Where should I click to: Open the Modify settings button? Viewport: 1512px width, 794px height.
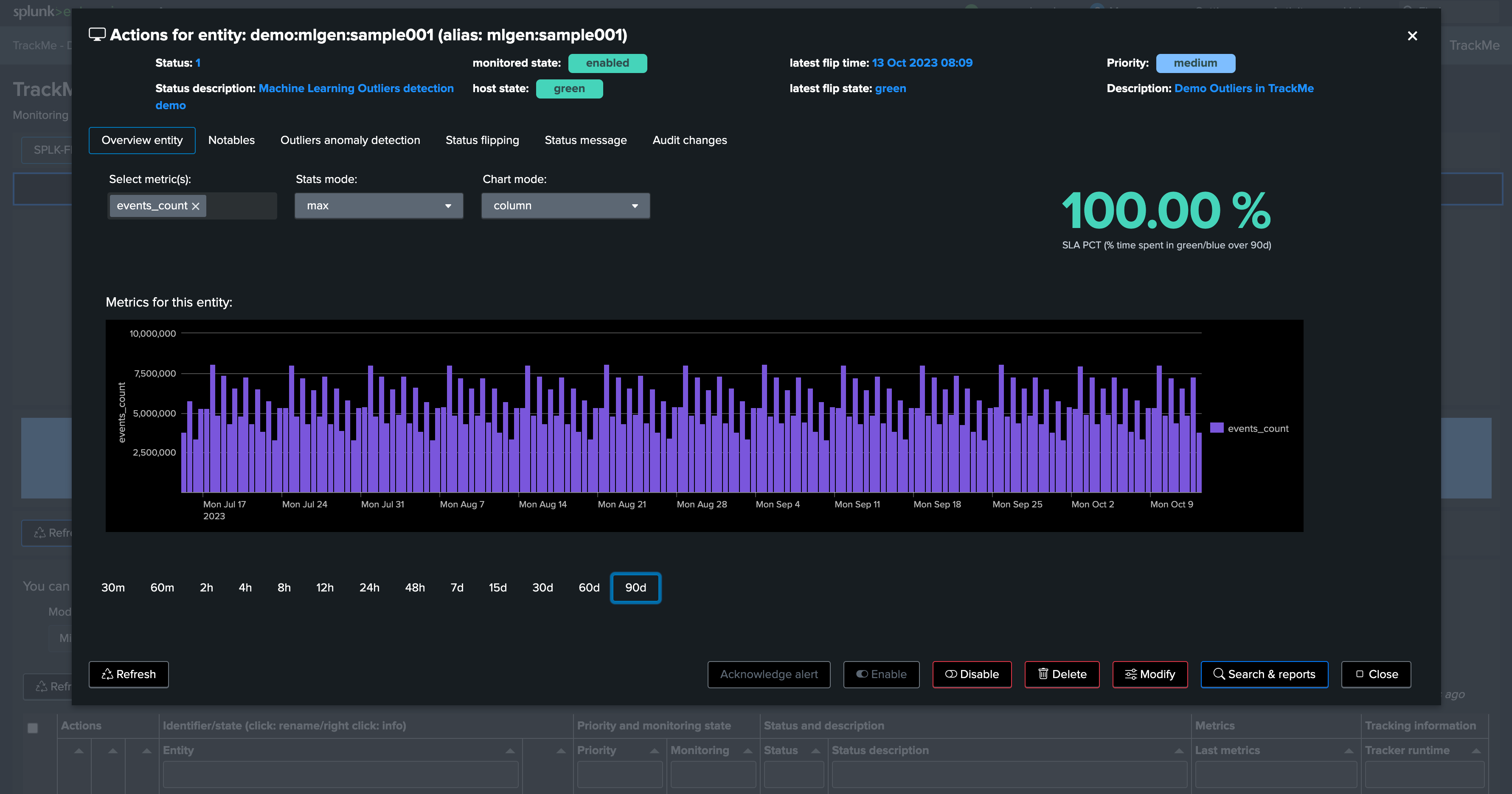point(1149,674)
